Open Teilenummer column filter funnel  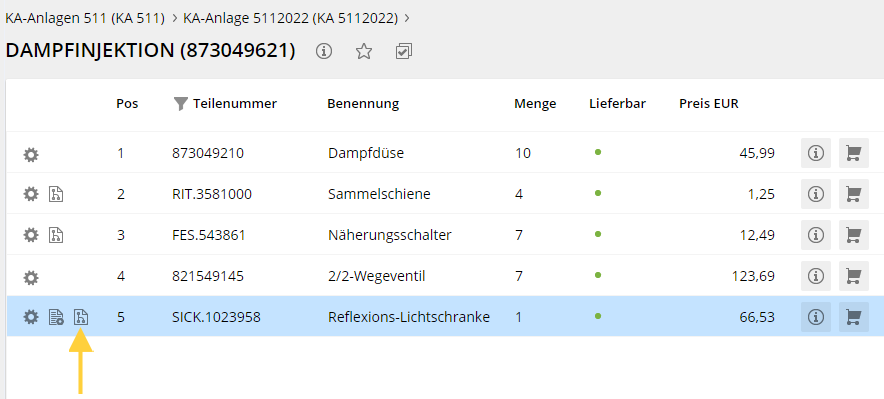click(x=180, y=104)
